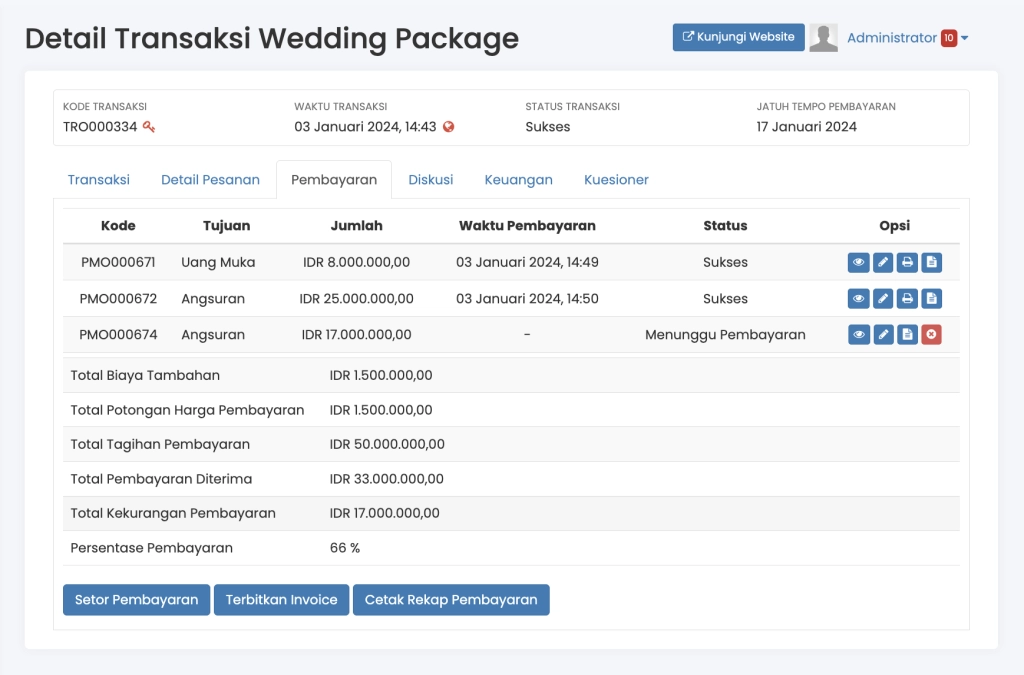Go to the Diskusi tab
This screenshot has height=675, width=1024.
[430, 180]
